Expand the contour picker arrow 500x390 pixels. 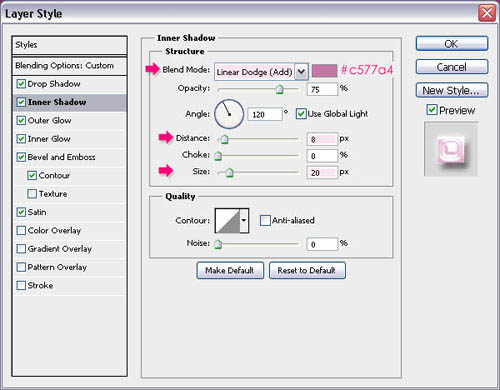coord(244,220)
